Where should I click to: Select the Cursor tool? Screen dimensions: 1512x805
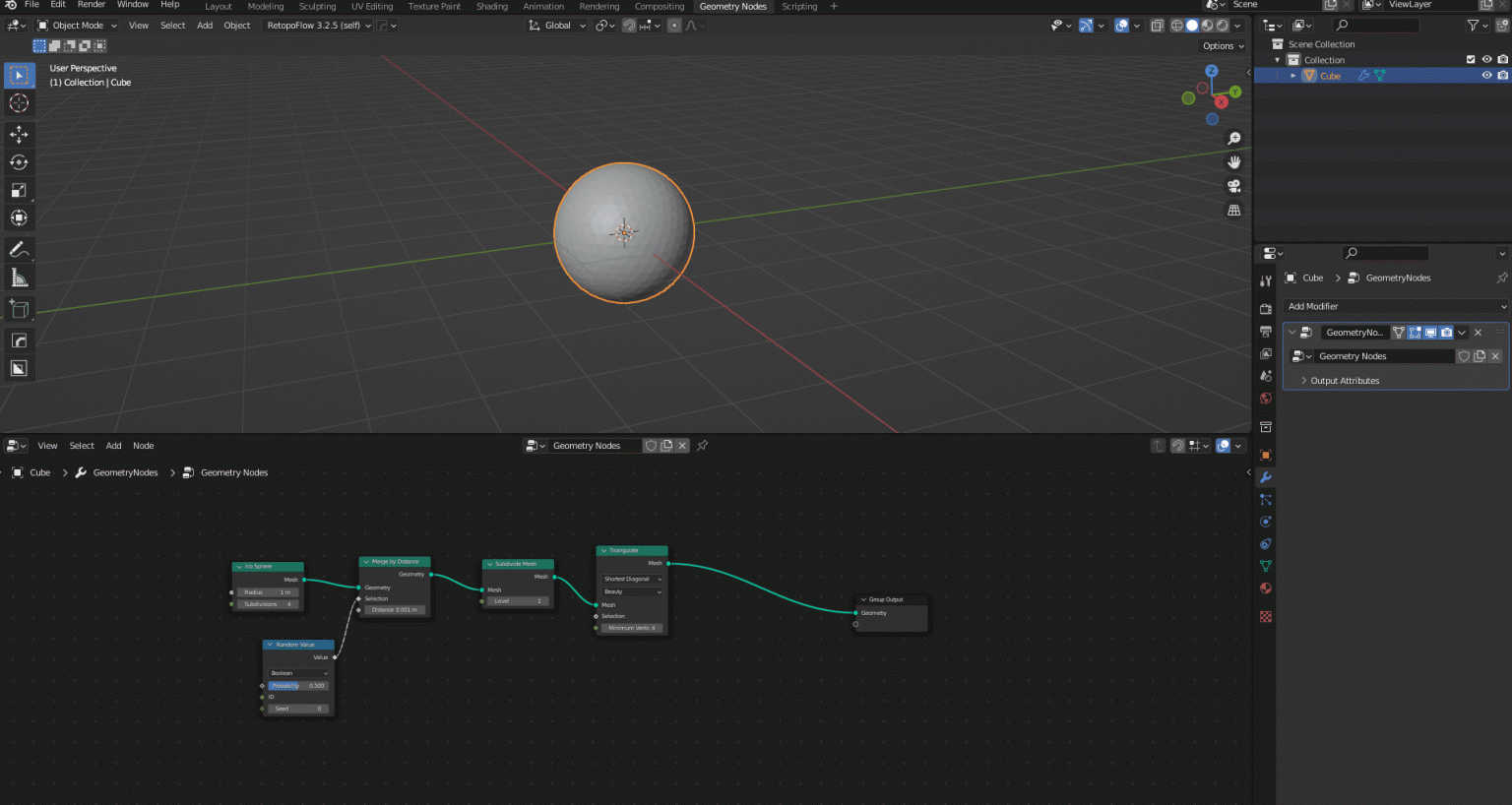point(19,102)
